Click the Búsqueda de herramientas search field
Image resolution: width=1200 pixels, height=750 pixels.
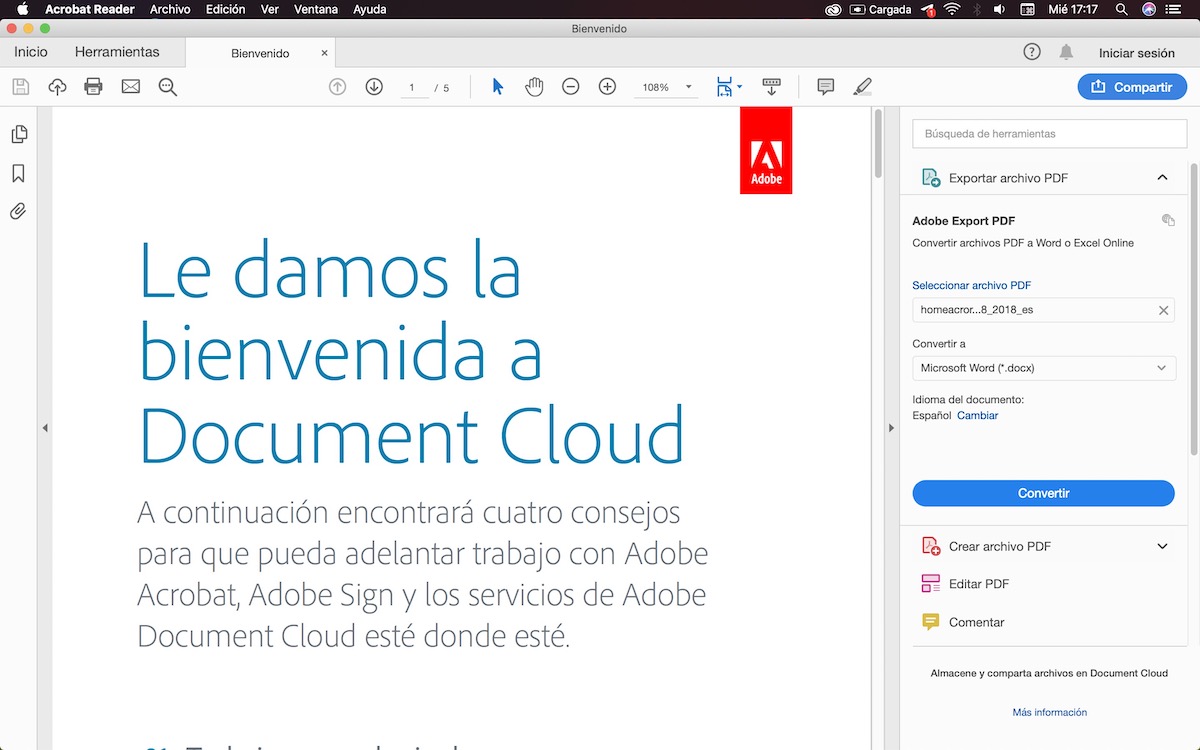click(1049, 133)
